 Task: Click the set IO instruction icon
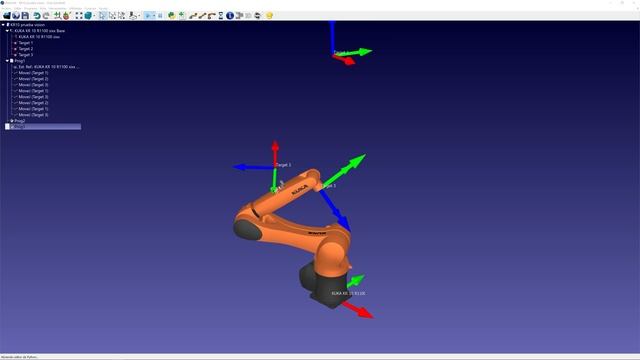point(240,16)
